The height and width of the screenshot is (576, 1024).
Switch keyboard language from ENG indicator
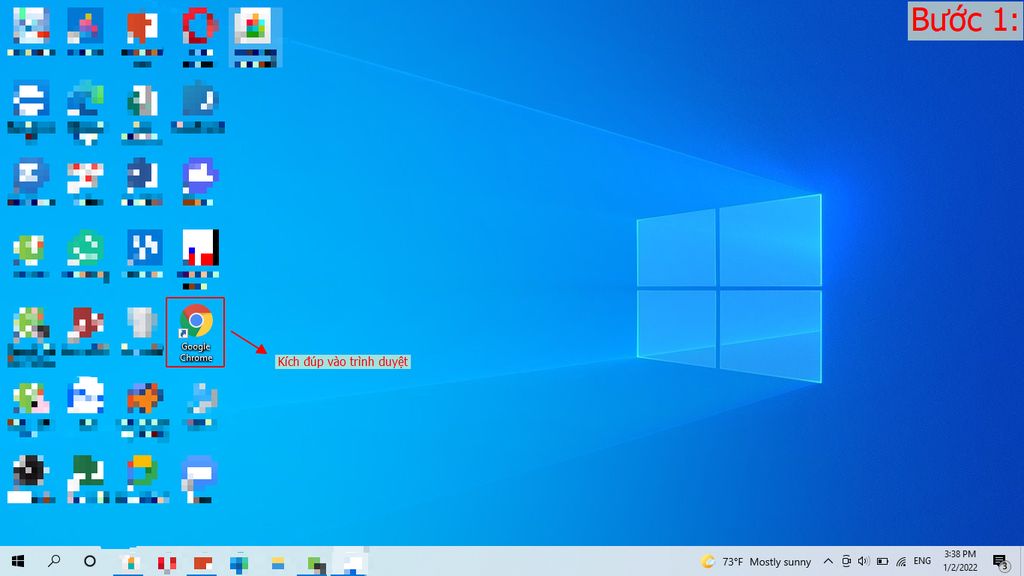pyautogui.click(x=921, y=561)
